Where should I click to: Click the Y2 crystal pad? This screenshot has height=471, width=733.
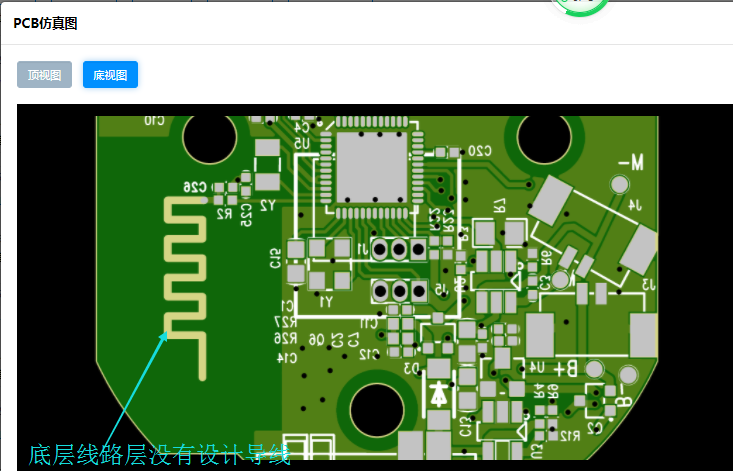tap(267, 179)
